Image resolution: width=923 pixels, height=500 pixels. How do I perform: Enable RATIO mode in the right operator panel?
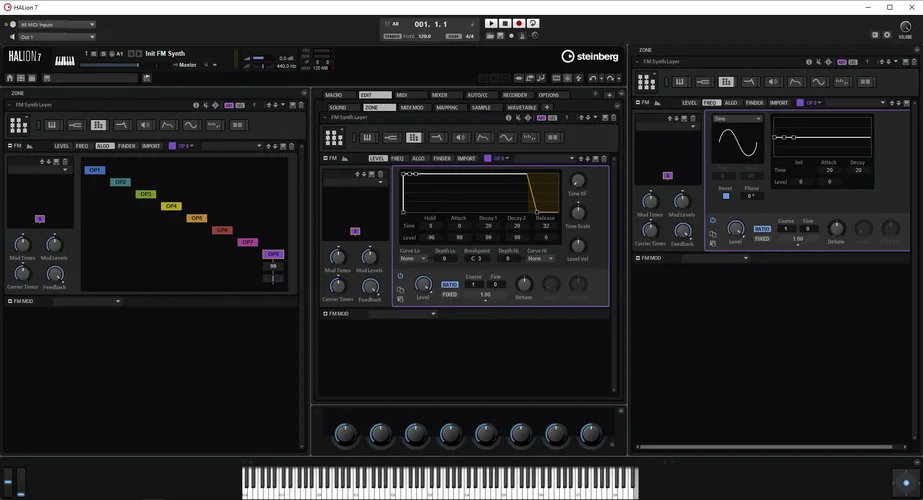pos(763,229)
